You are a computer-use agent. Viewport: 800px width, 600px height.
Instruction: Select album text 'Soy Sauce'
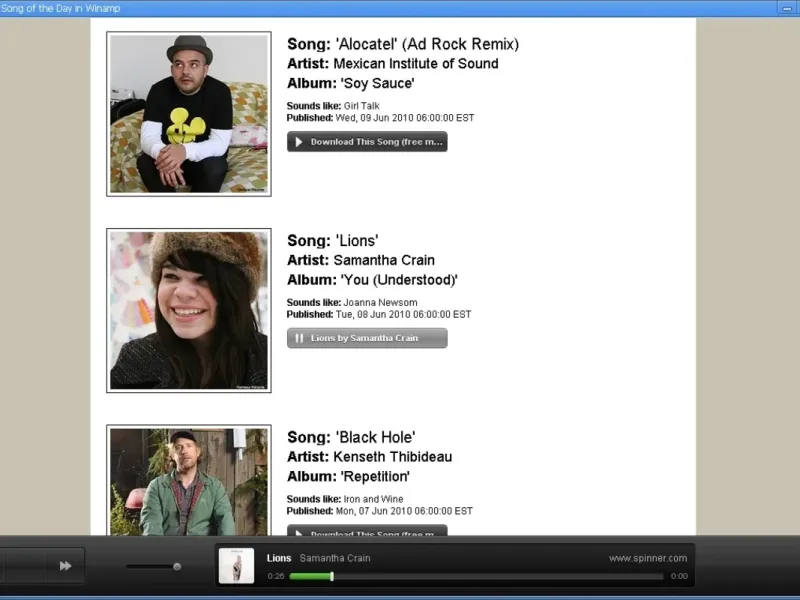coord(377,83)
